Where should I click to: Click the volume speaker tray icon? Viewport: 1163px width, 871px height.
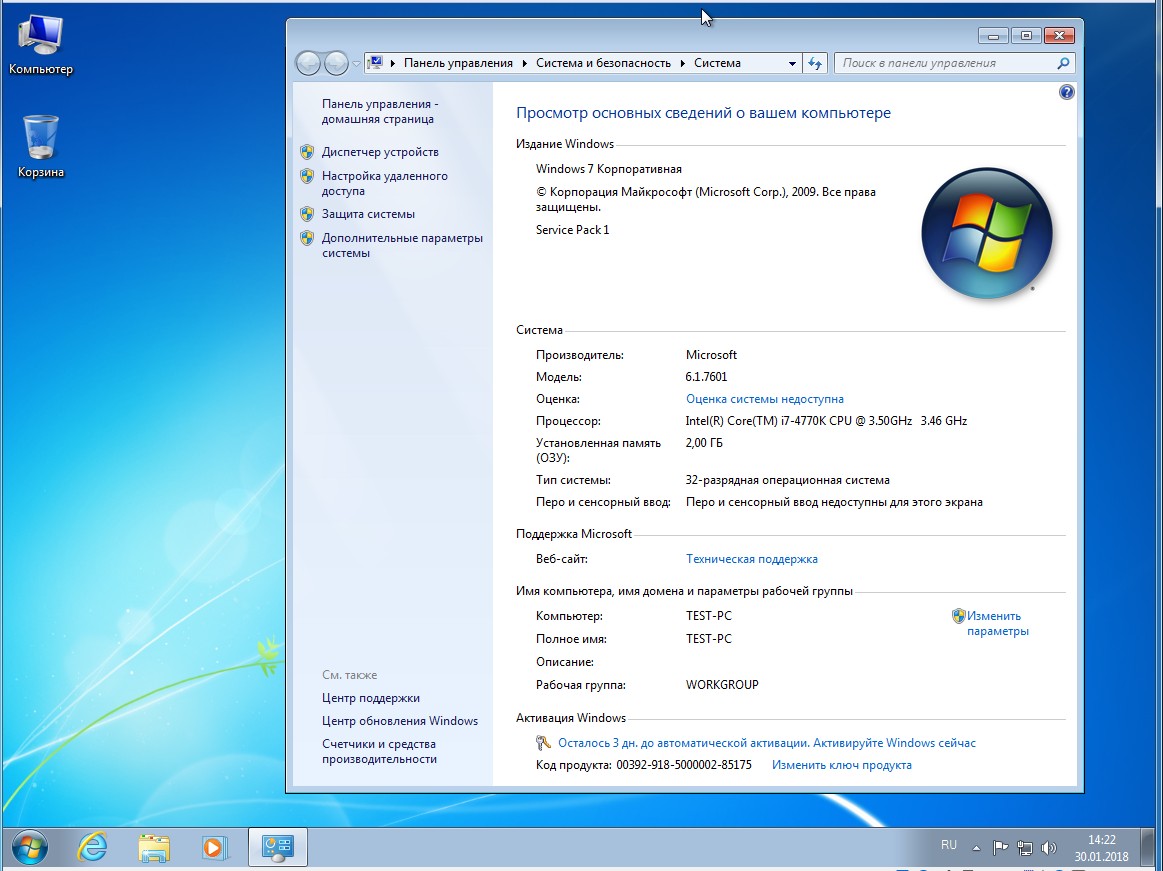pos(1049,847)
